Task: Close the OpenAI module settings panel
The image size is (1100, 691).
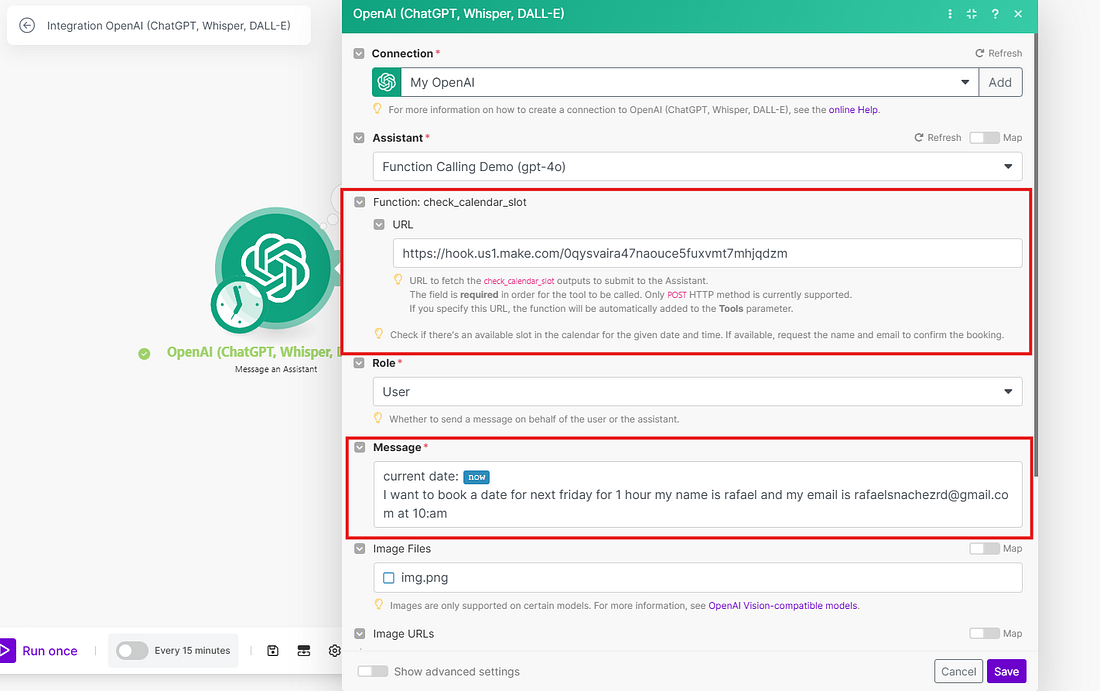Action: tap(1018, 14)
